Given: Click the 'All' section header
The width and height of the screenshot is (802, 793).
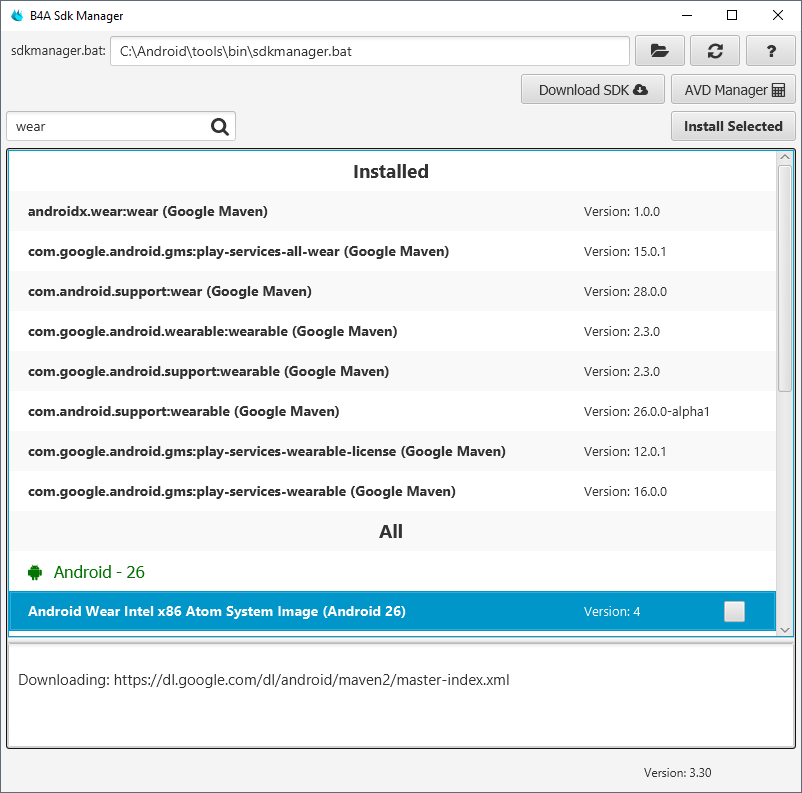Looking at the screenshot, I should tap(391, 532).
